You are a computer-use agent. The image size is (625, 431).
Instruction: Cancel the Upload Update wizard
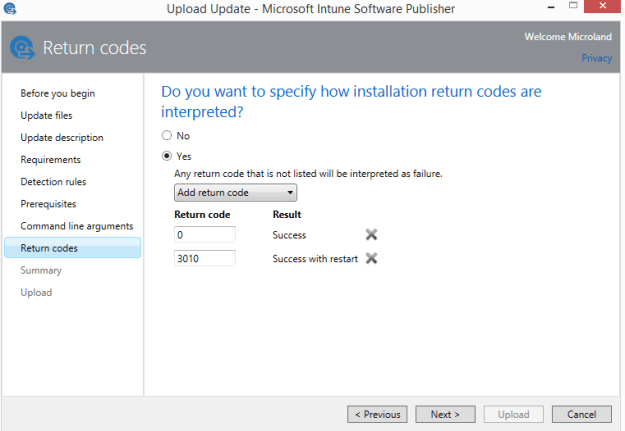click(582, 414)
